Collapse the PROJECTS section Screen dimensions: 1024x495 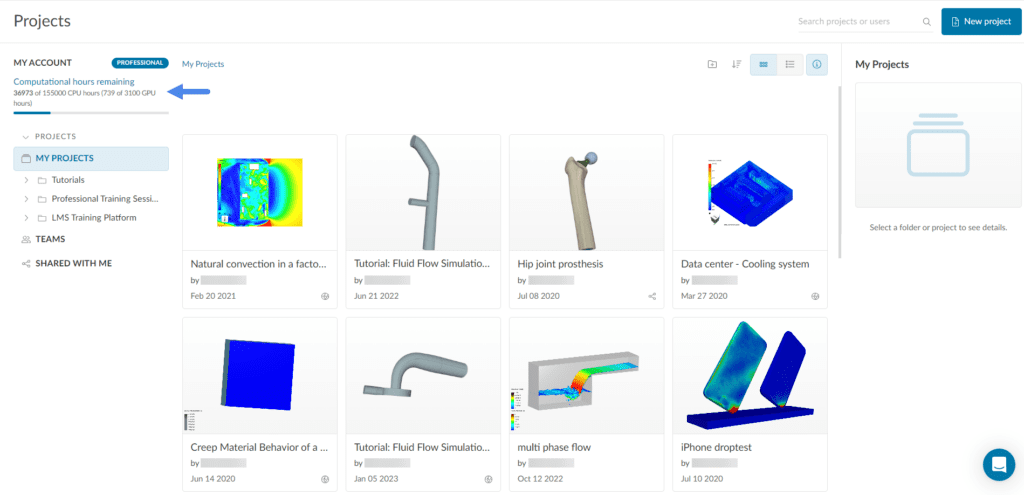click(24, 137)
